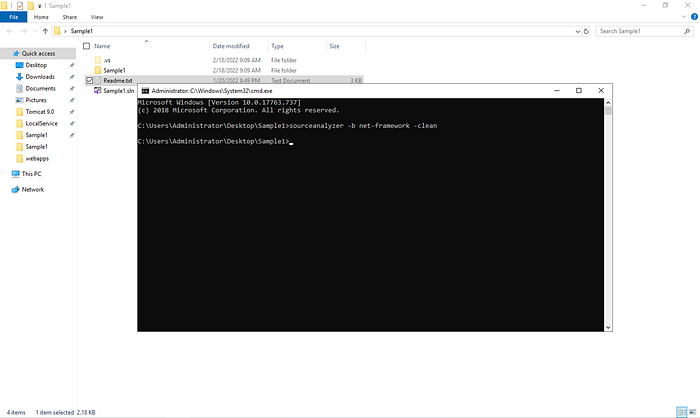
Task: Select the Readme.txt file name
Action: 118,81
